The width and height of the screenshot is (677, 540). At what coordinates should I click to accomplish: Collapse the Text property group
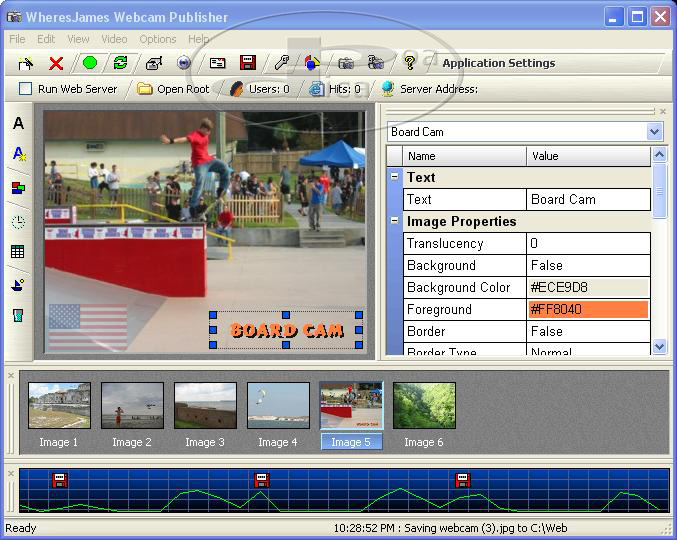394,177
